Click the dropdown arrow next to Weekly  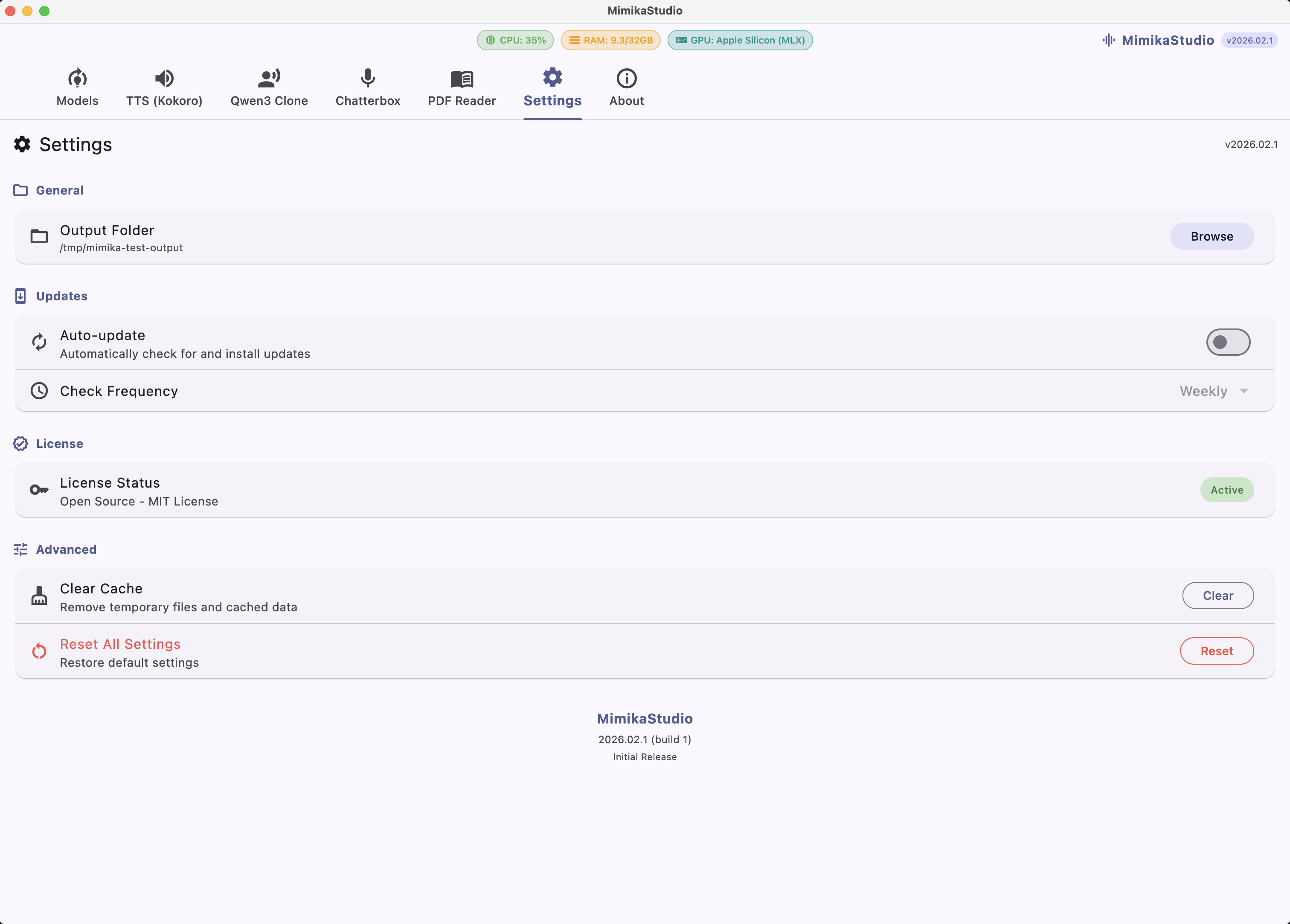pos(1244,391)
